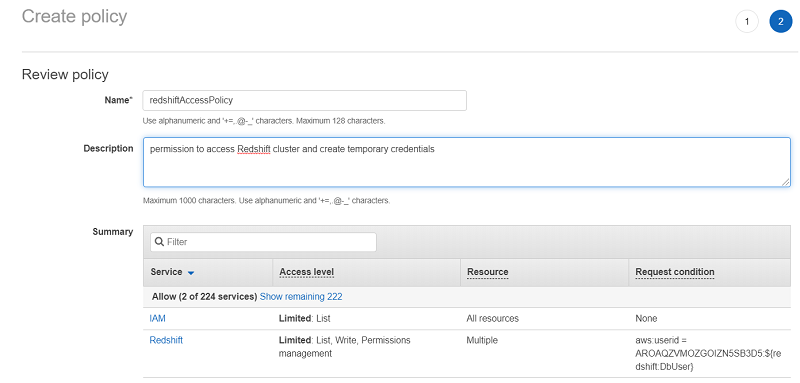This screenshot has height=383, width=800.
Task: Click the search magnifier icon in Filter
Action: click(159, 242)
